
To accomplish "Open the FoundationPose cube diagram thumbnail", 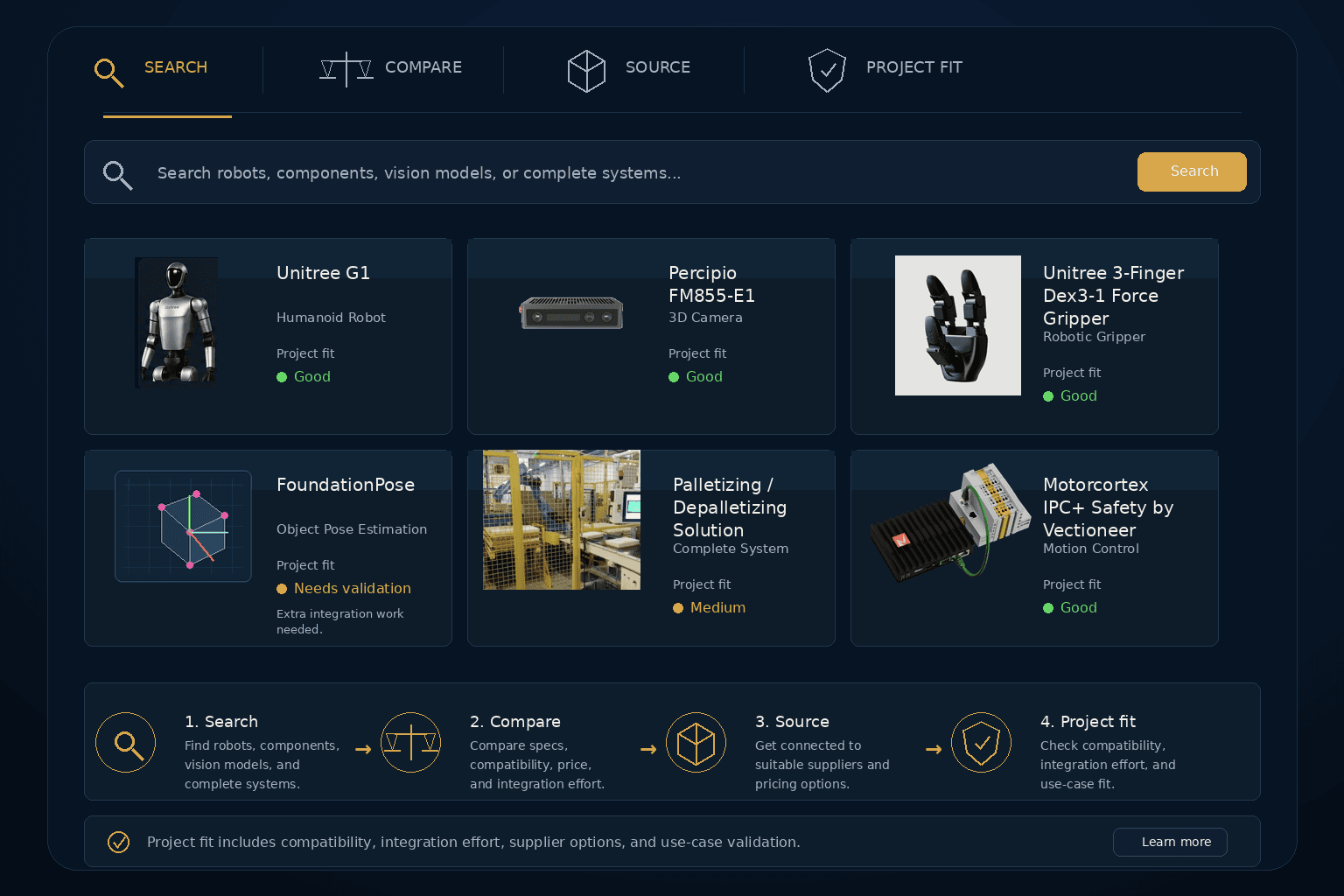I will point(183,526).
